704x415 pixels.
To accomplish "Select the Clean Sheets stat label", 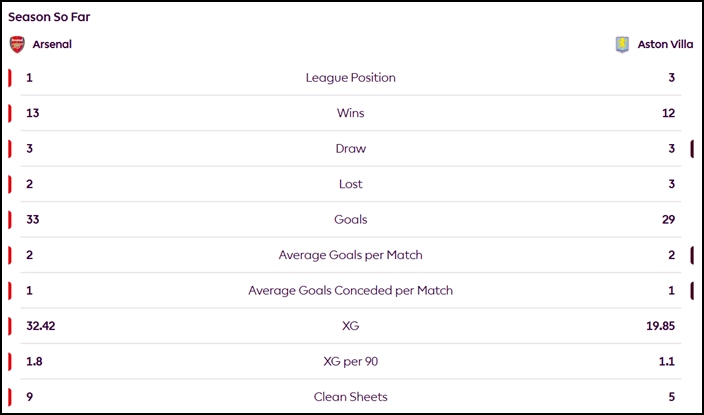I will [x=350, y=397].
